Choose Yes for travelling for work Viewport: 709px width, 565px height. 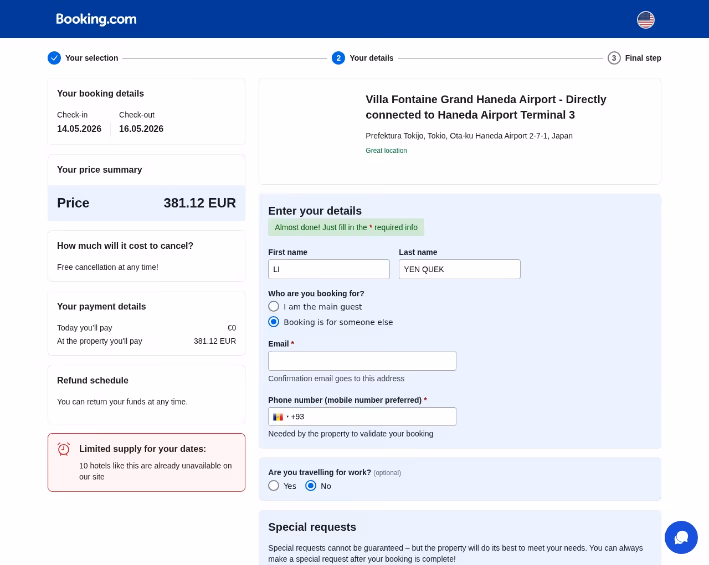pyautogui.click(x=274, y=486)
